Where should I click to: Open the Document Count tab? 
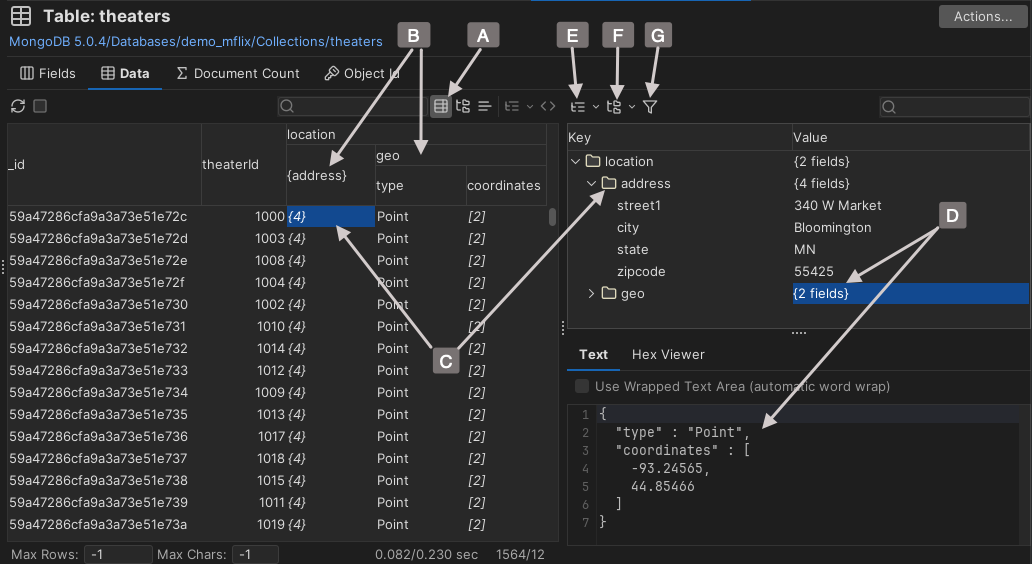click(x=238, y=73)
